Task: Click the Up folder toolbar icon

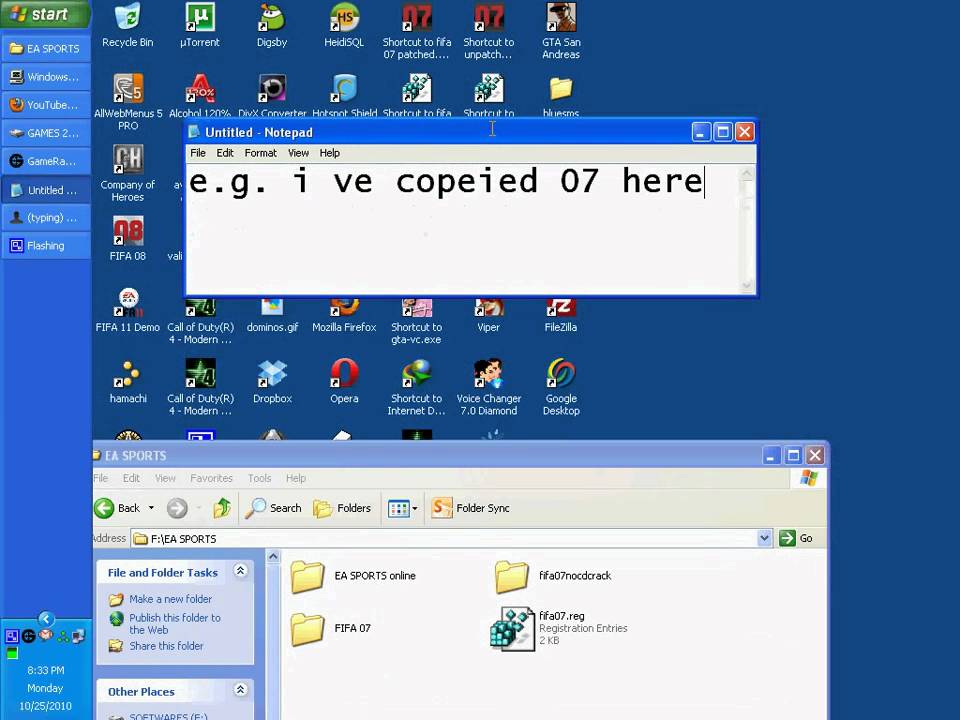Action: pyautogui.click(x=222, y=508)
